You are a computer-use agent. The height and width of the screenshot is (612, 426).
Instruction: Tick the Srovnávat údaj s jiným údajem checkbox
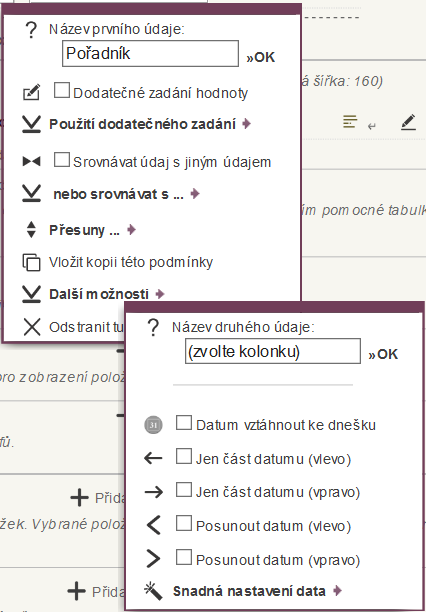click(62, 160)
